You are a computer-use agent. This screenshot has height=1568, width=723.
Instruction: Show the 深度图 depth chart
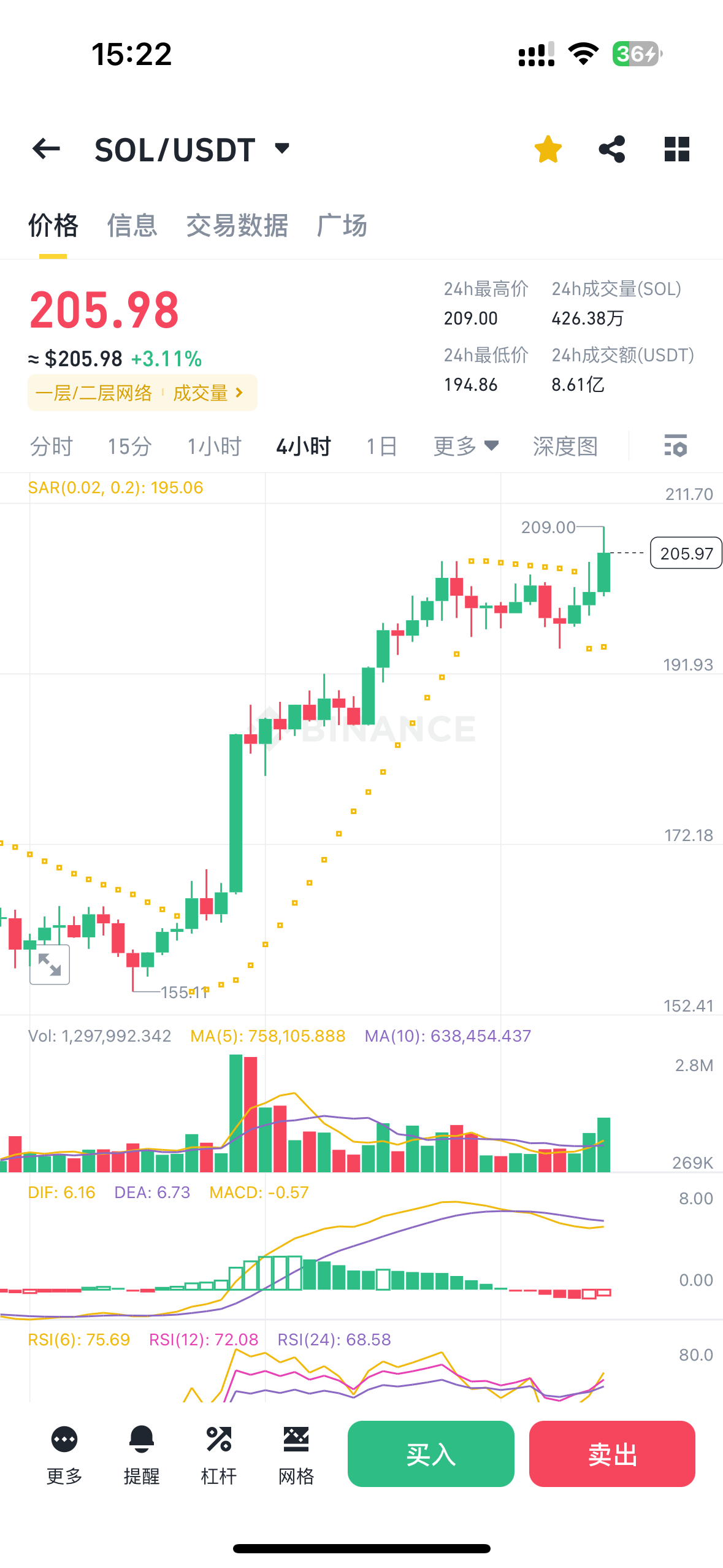tap(565, 446)
